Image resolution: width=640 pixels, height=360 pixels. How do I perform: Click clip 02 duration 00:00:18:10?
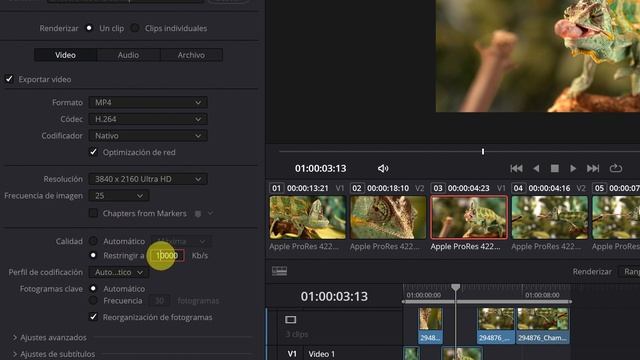click(388, 188)
